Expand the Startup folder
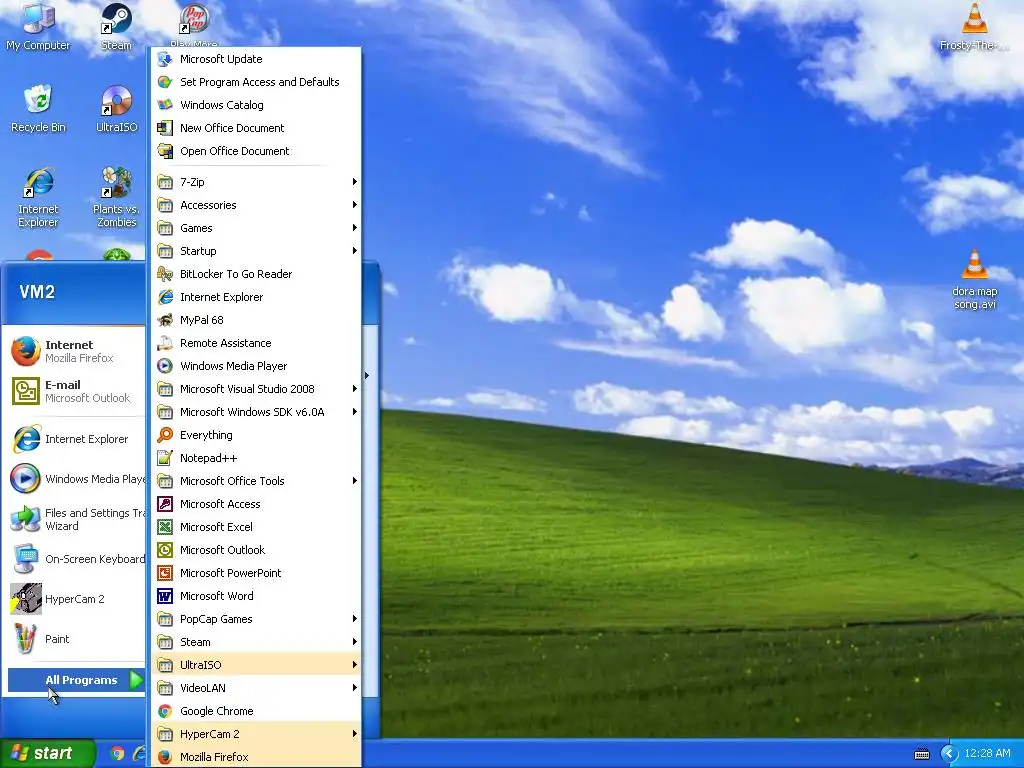Image resolution: width=1024 pixels, height=768 pixels. [x=256, y=251]
